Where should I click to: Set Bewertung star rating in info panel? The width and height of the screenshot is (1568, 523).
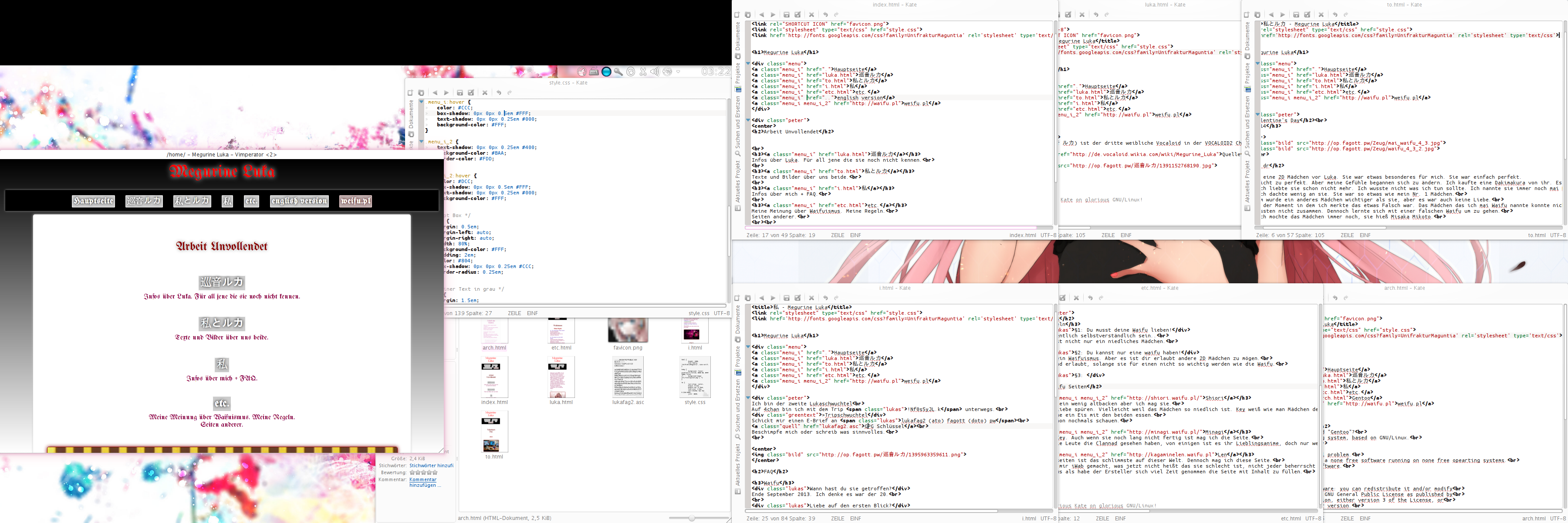[424, 472]
